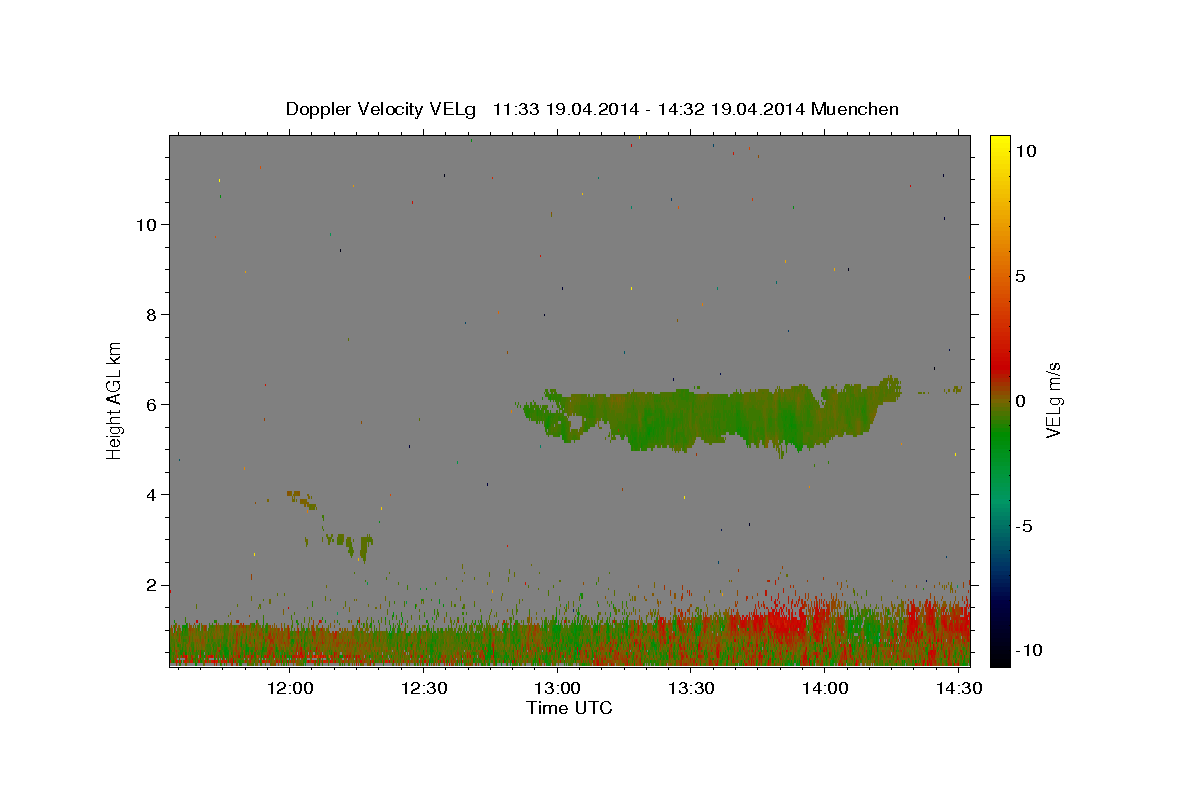Click the 13:00 time tick label

point(557,688)
